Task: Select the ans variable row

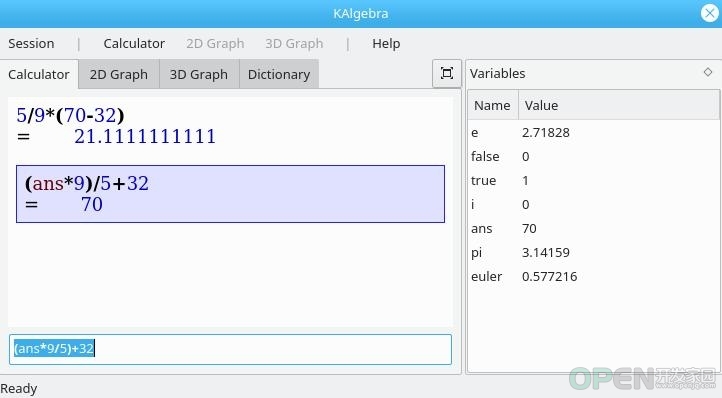Action: click(593, 228)
